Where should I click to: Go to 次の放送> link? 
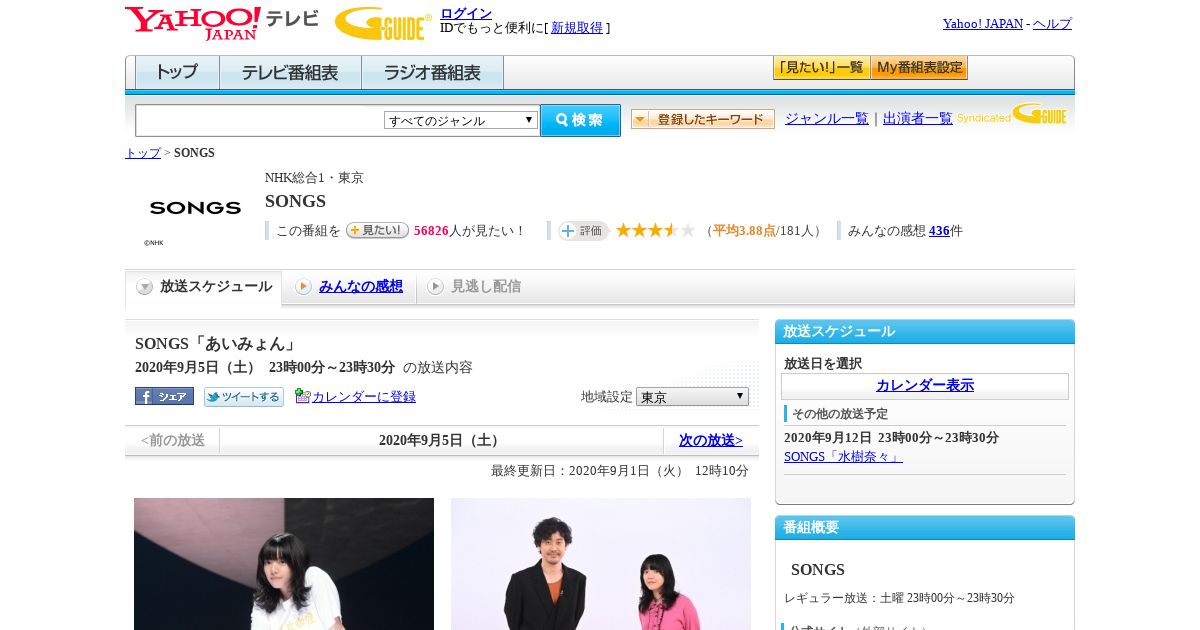[x=711, y=441]
